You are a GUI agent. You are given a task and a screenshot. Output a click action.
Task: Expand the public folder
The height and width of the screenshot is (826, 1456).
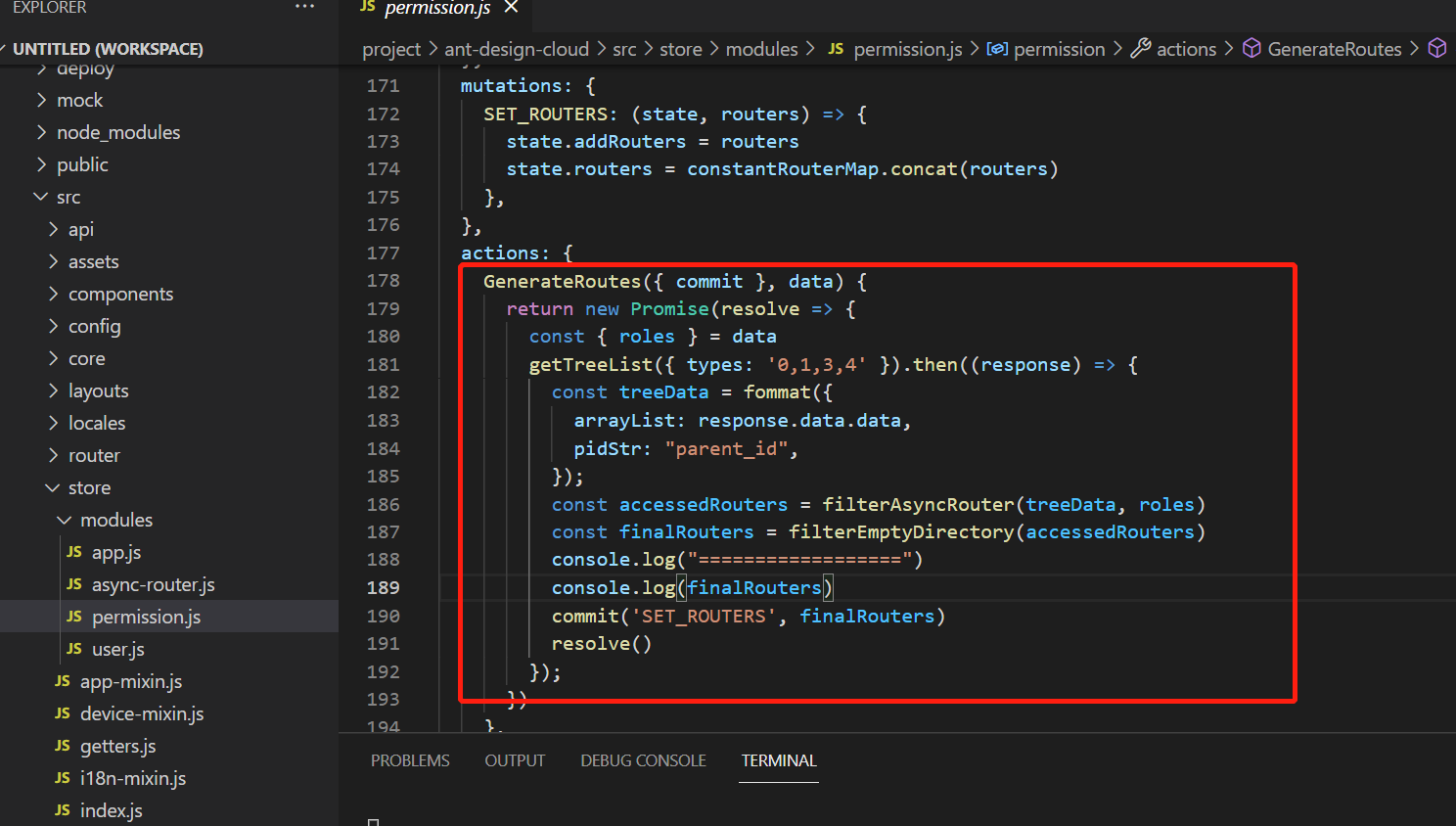(x=82, y=164)
